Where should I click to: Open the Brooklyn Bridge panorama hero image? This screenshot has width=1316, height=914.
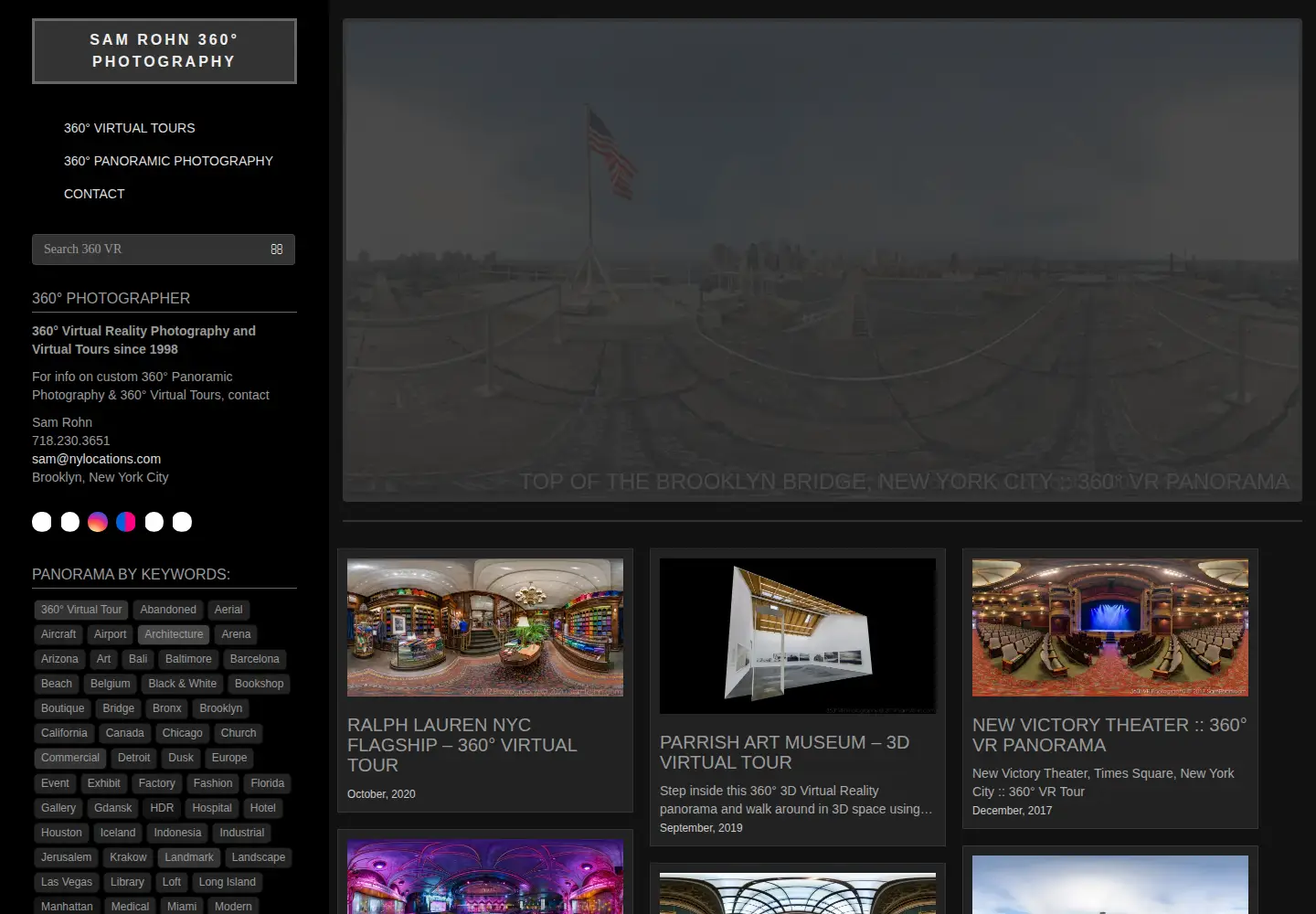coord(822,260)
